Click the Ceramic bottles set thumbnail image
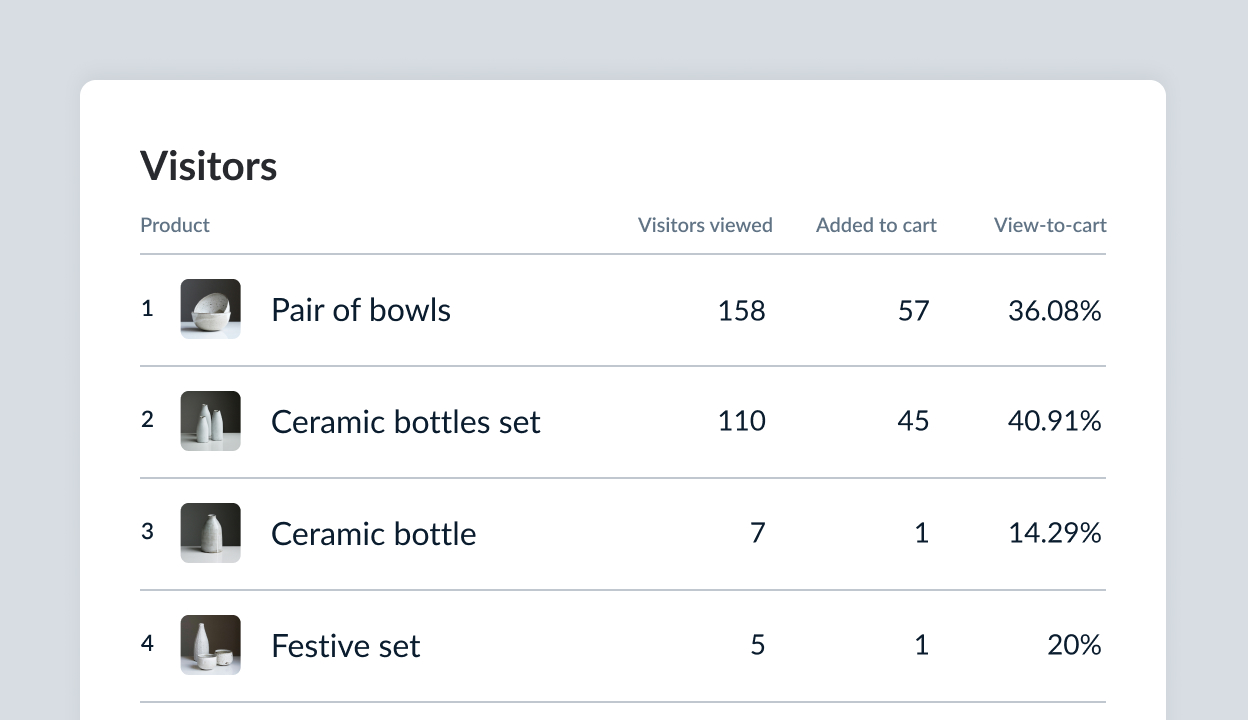 click(210, 421)
